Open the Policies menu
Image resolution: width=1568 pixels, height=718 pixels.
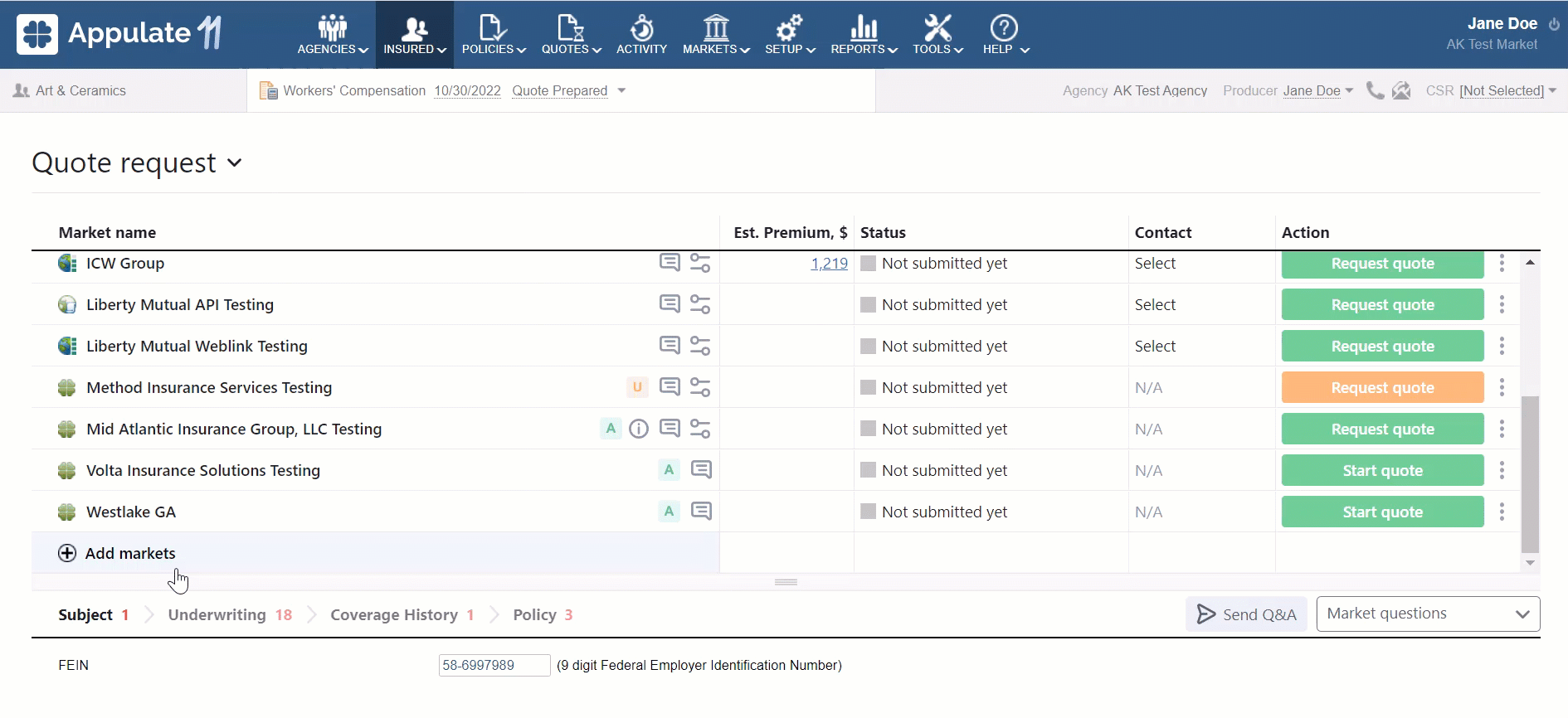(494, 34)
